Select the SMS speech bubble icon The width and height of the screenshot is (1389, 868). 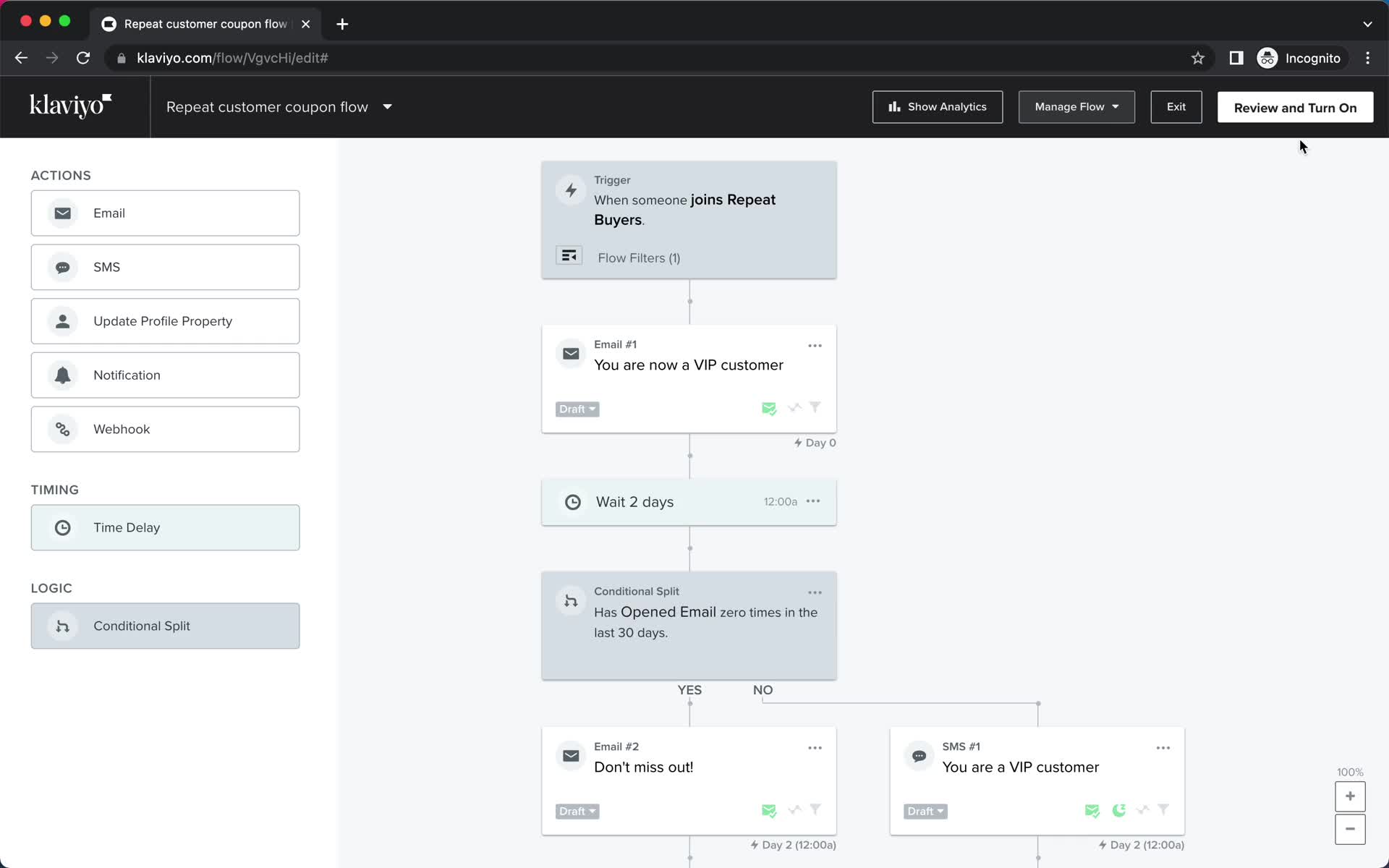click(63, 268)
